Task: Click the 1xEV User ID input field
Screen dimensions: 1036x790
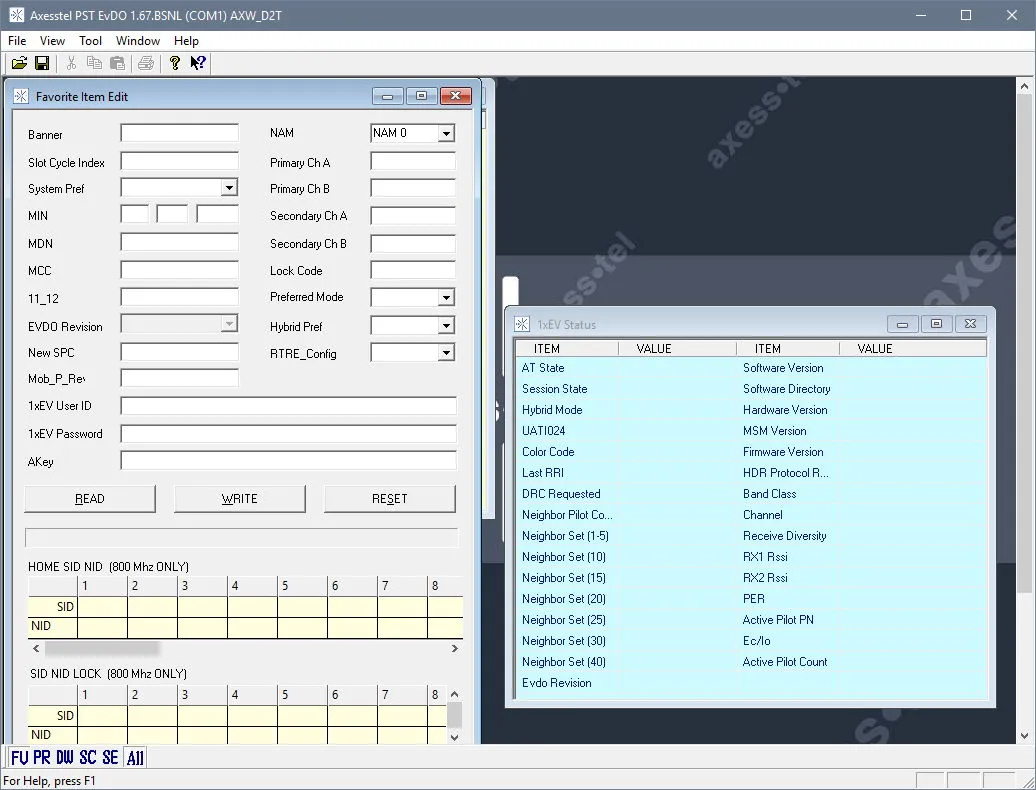Action: (288, 406)
